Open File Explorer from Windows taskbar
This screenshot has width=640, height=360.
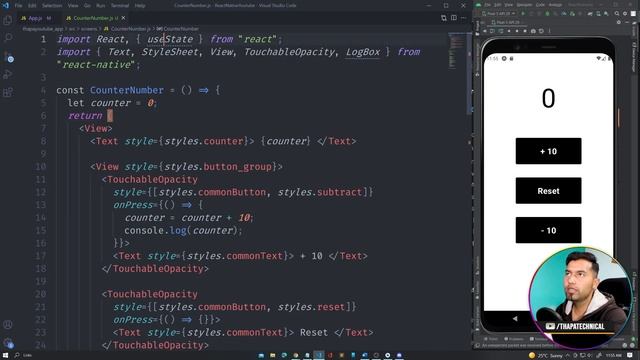point(273,355)
